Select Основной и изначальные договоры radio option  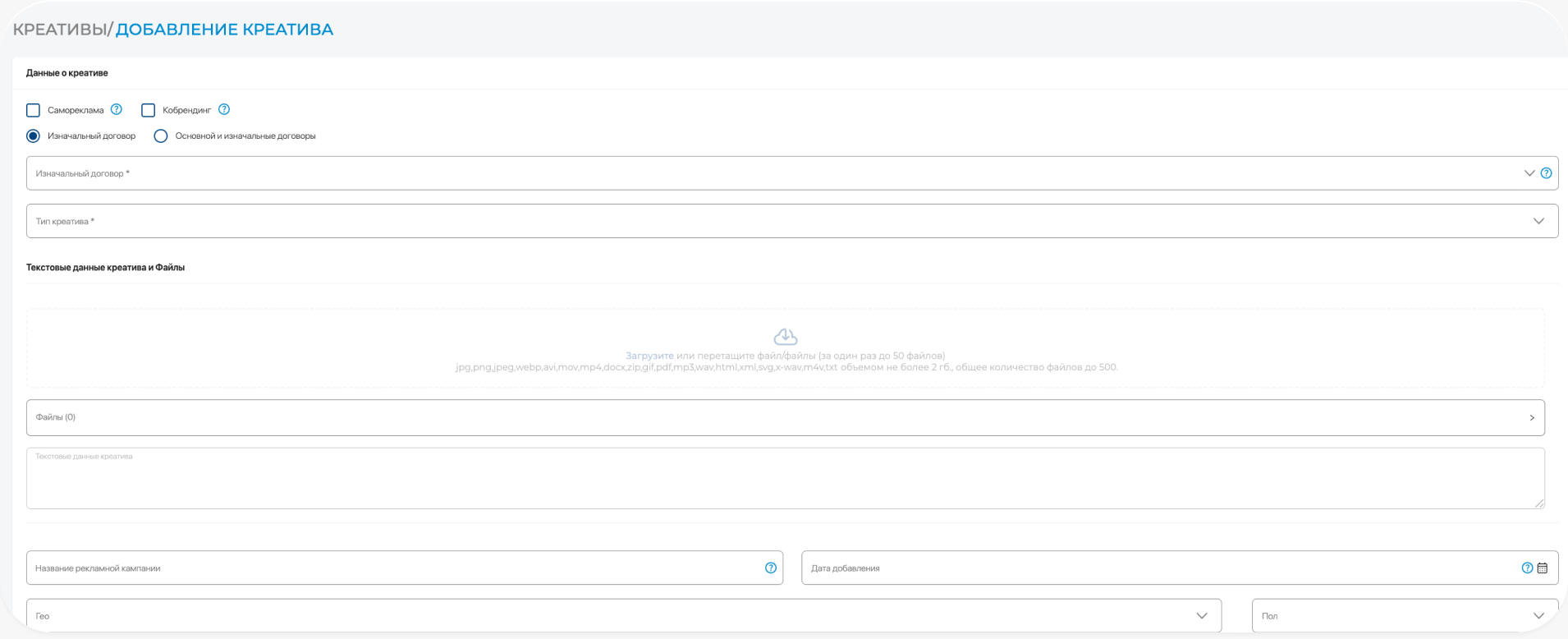tap(161, 136)
